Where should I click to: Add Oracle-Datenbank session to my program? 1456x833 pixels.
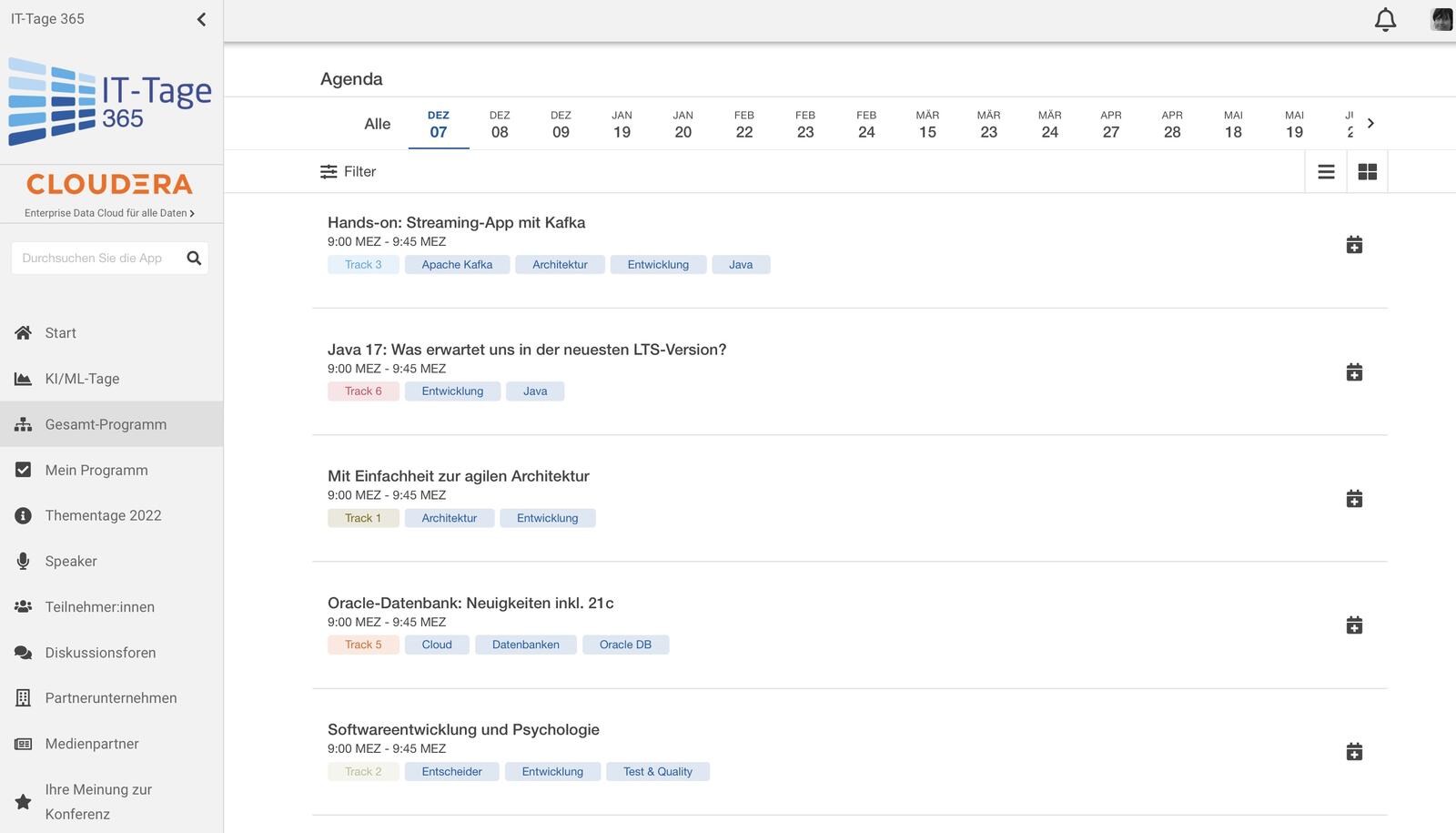tap(1354, 625)
